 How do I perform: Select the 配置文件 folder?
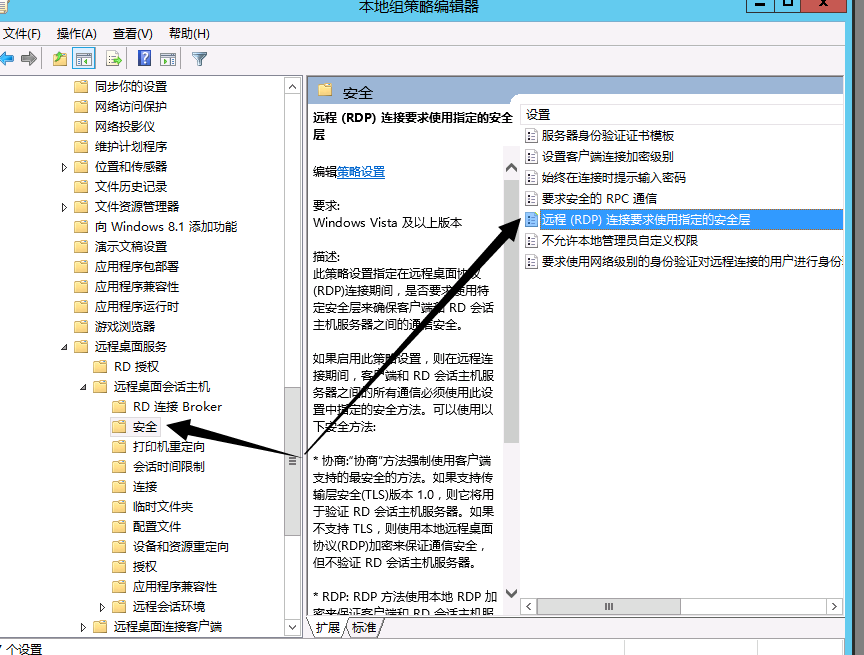pyautogui.click(x=147, y=527)
